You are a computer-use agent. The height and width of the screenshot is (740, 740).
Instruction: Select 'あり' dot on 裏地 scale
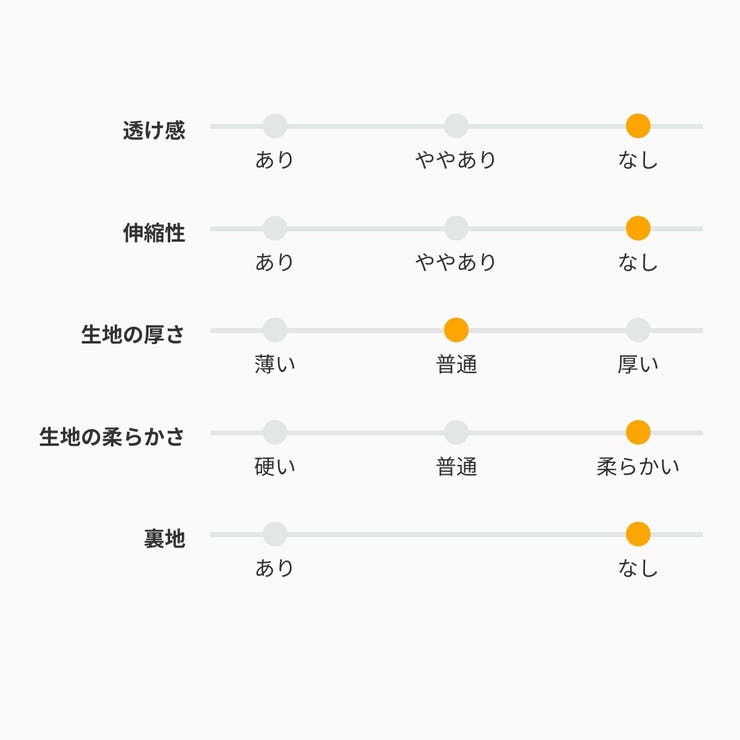(275, 534)
